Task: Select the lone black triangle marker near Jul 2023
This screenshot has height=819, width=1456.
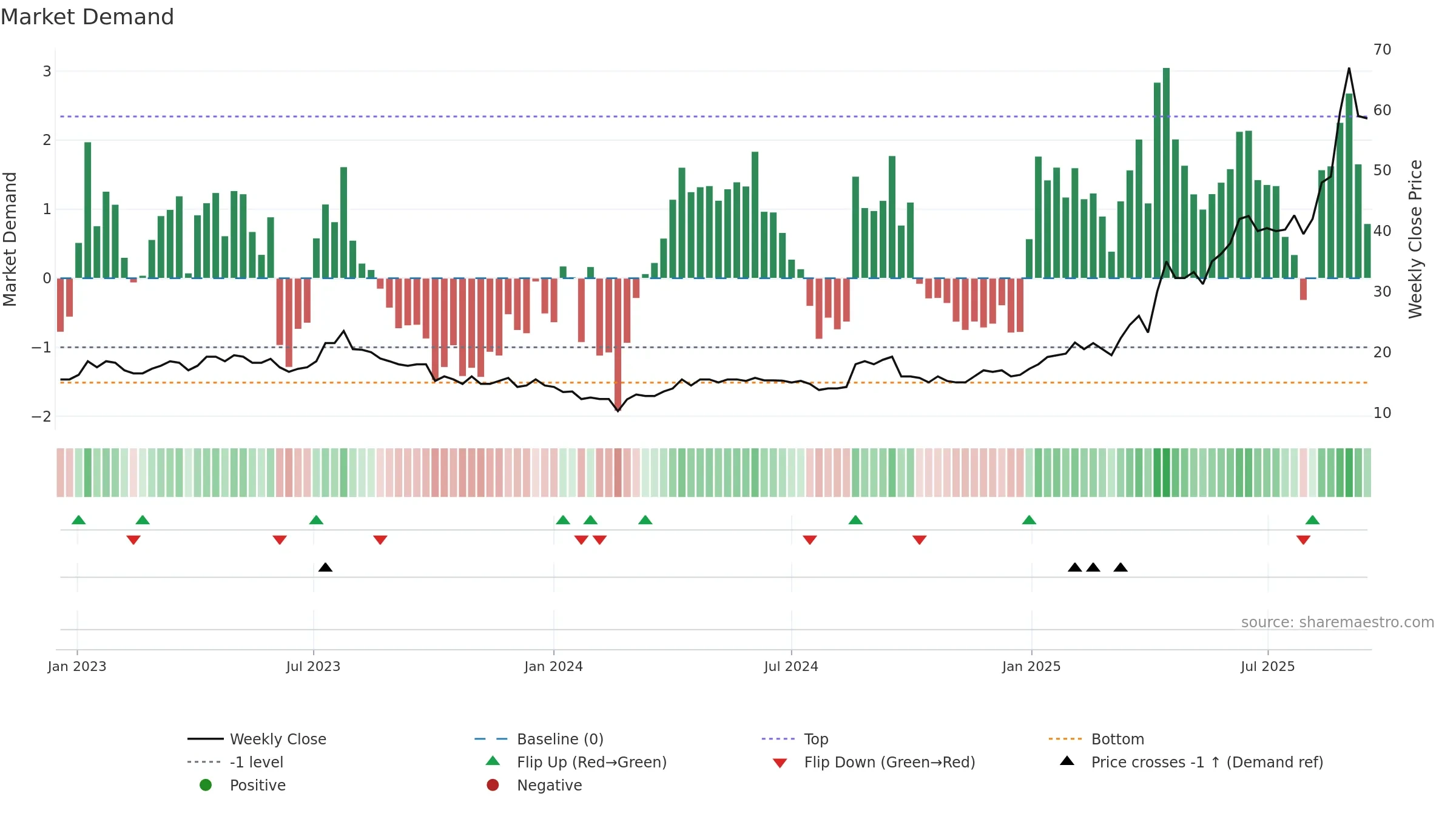Action: click(325, 567)
